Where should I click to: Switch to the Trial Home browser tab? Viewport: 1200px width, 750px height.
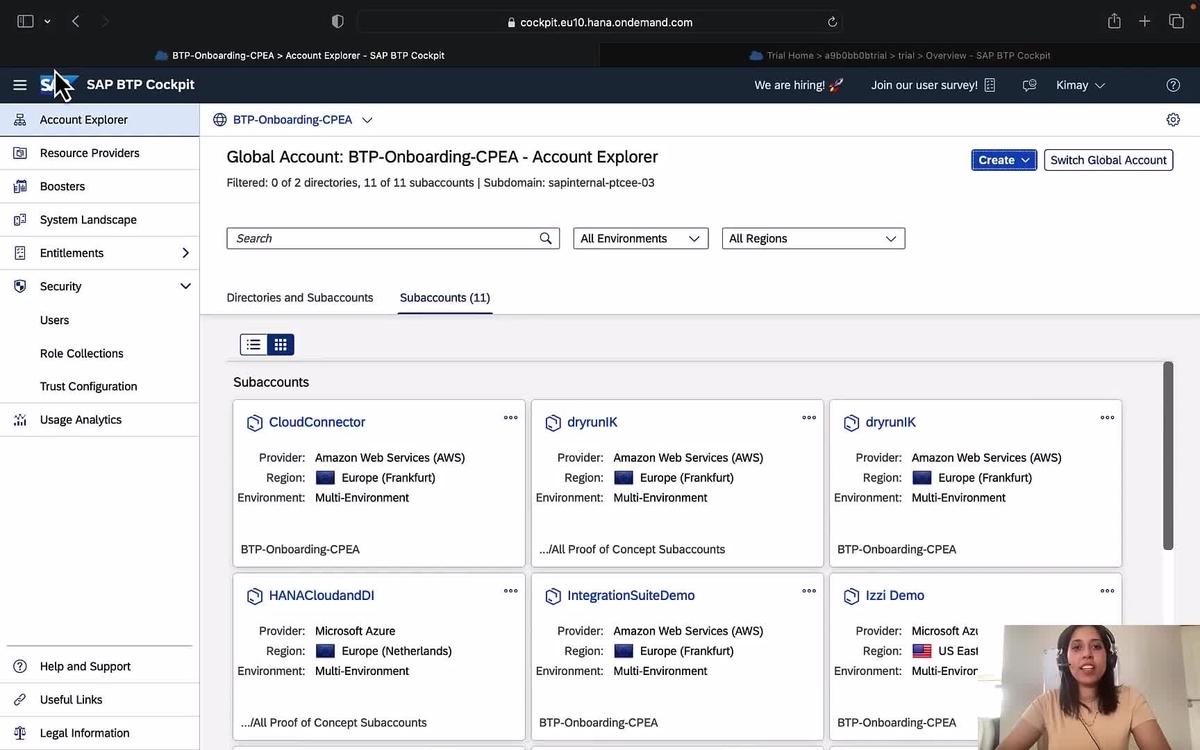tap(900, 55)
